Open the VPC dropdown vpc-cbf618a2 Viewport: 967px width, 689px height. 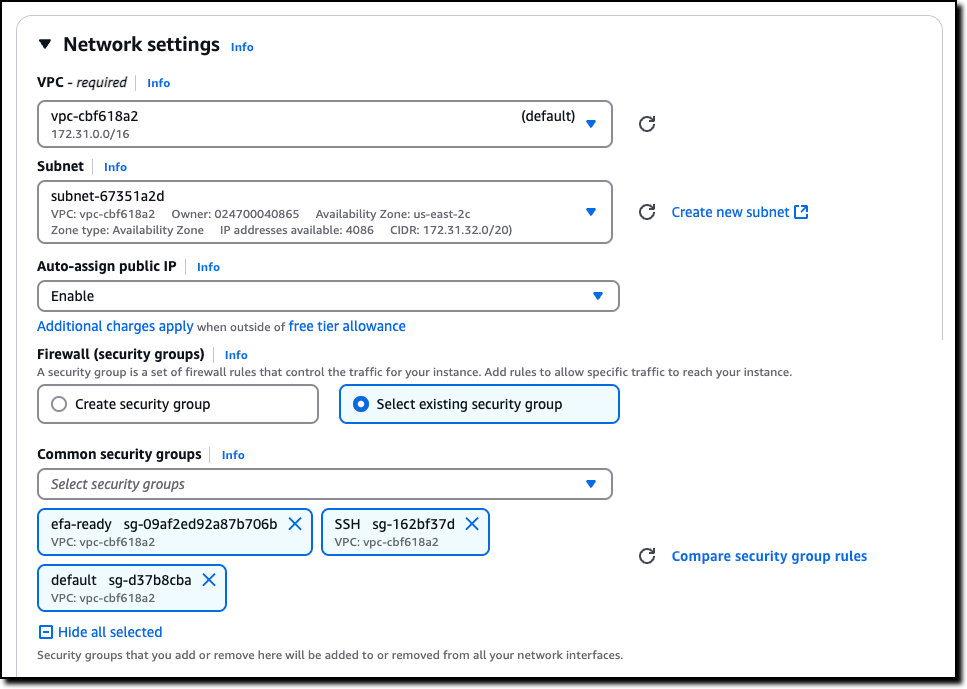pos(324,124)
